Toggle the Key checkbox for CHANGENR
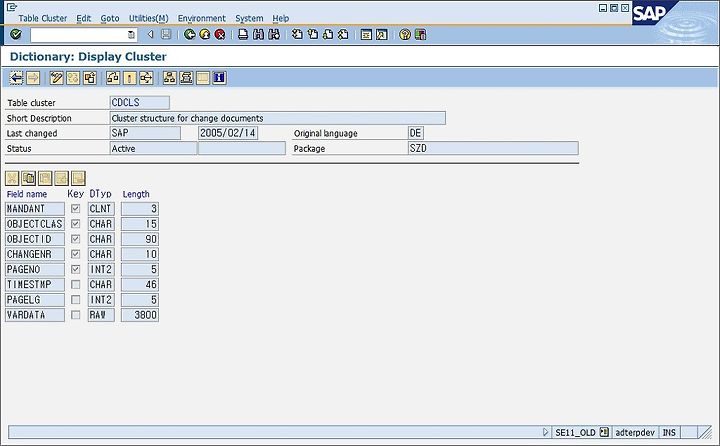The width and height of the screenshot is (720, 446). (75, 254)
